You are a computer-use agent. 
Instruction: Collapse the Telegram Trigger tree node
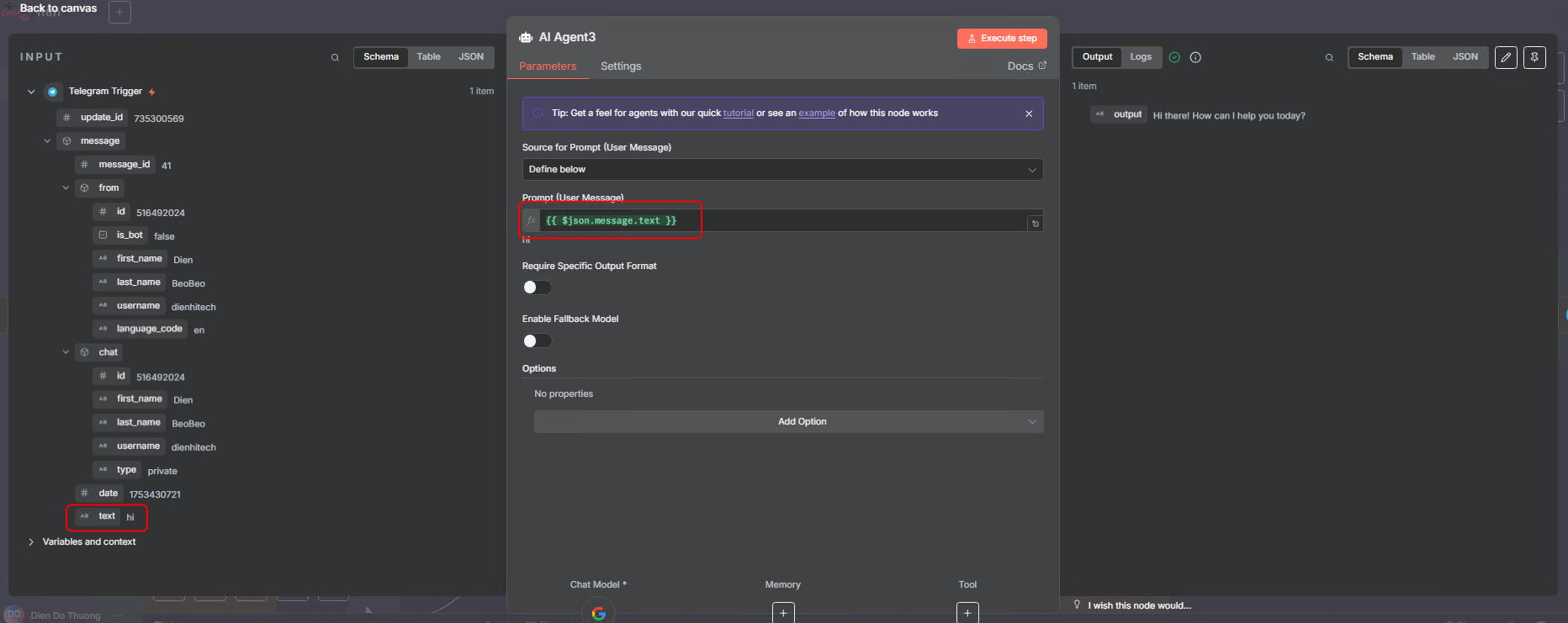point(31,92)
